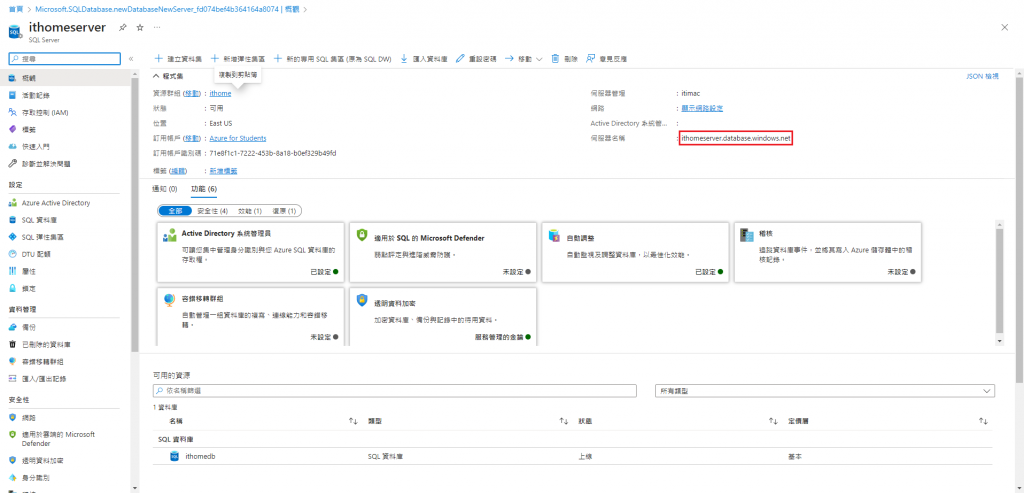Switch to the Features (6) tab
Screen dimensions: 1024x493
(204, 189)
